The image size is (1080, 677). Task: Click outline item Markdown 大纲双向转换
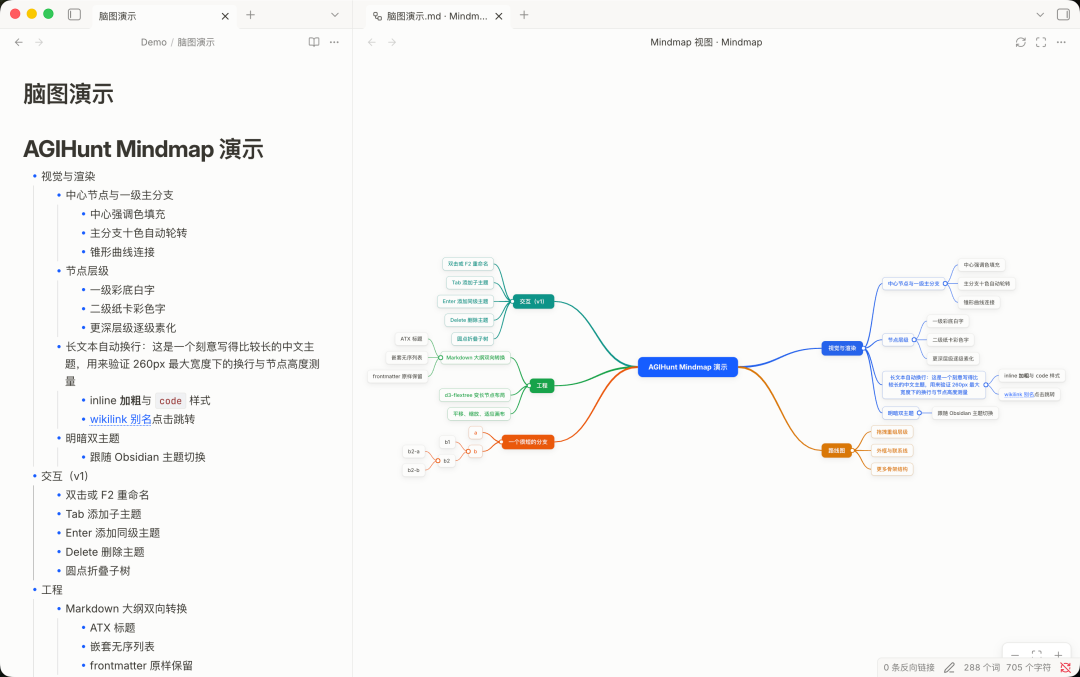coord(126,608)
